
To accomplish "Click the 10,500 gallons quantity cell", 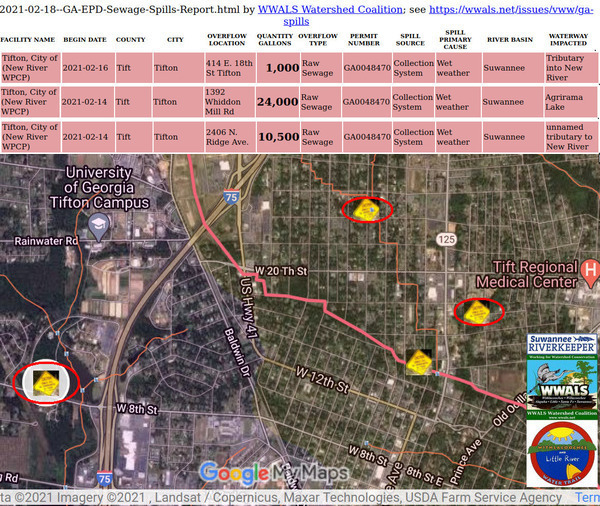I will click(279, 137).
